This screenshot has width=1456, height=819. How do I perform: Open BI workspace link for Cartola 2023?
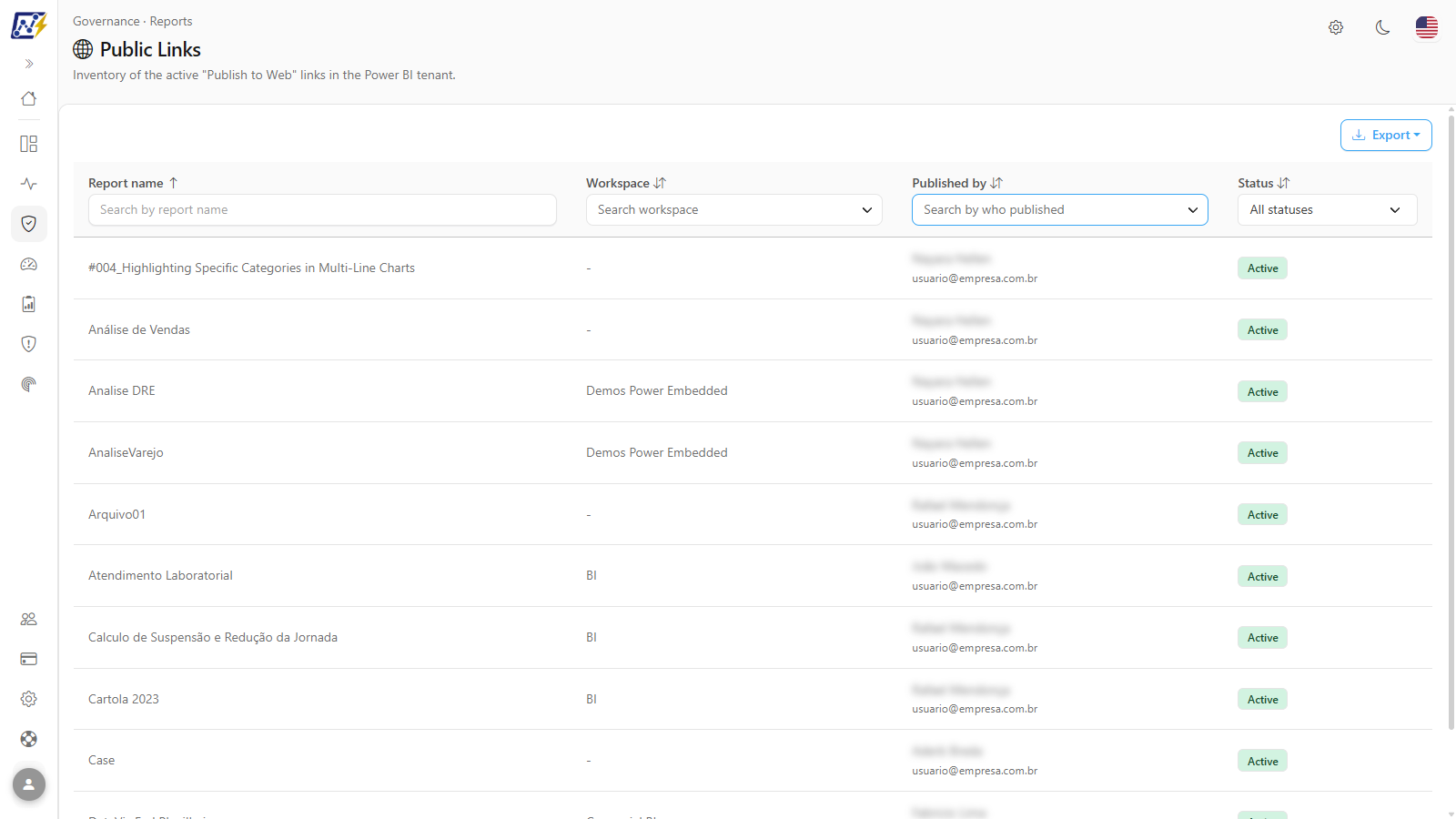(x=591, y=699)
